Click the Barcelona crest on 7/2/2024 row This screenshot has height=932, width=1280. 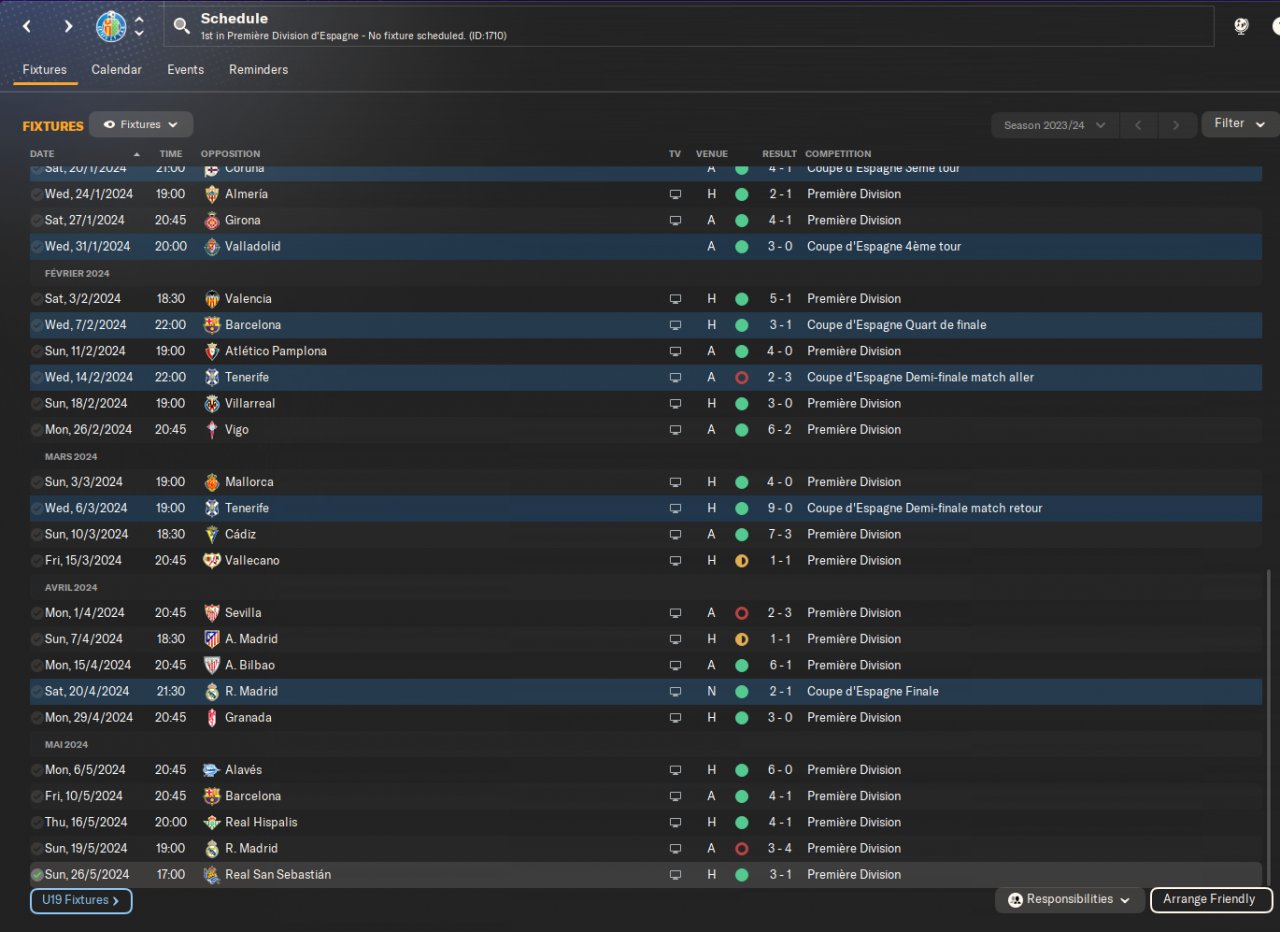(x=212, y=325)
